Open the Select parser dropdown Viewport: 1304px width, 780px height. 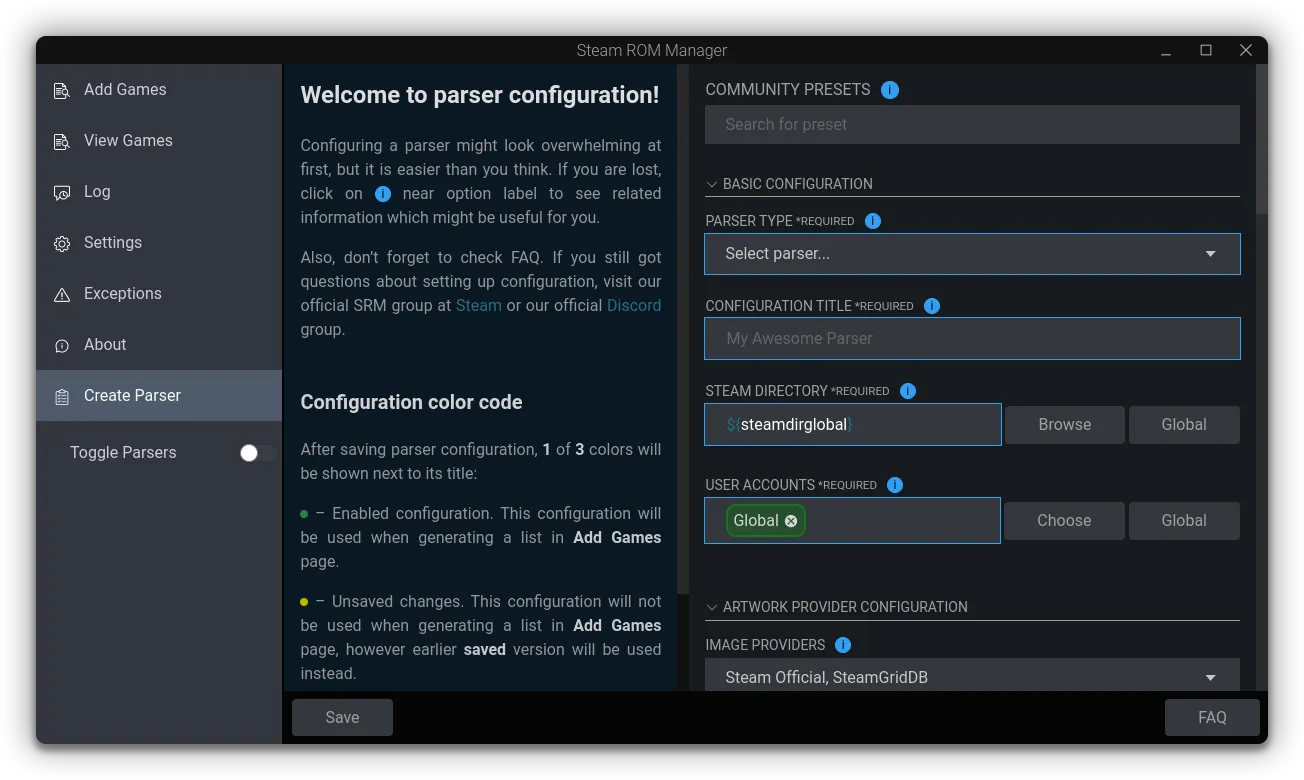click(x=972, y=254)
